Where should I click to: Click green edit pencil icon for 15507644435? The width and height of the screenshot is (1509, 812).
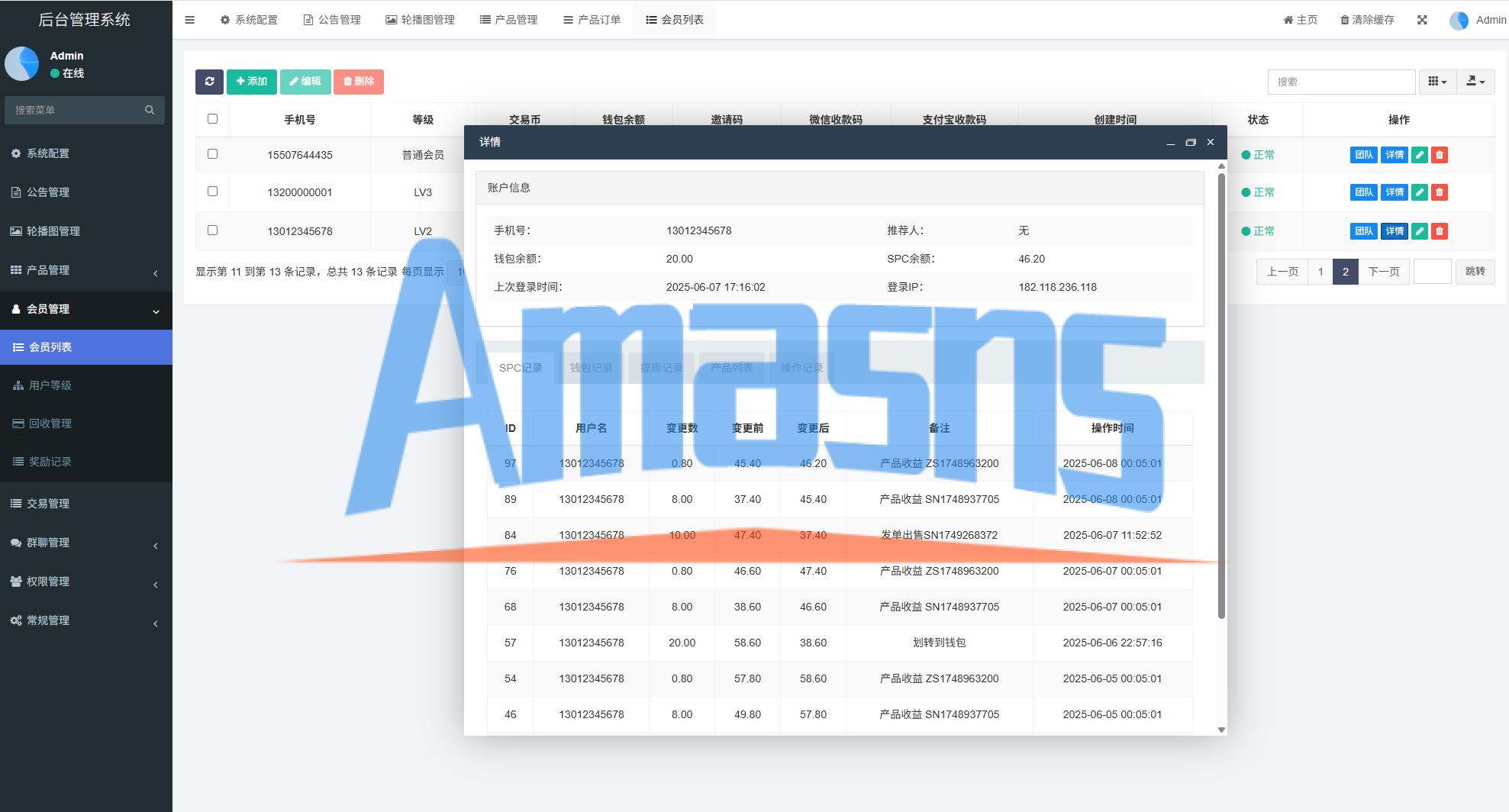point(1419,155)
